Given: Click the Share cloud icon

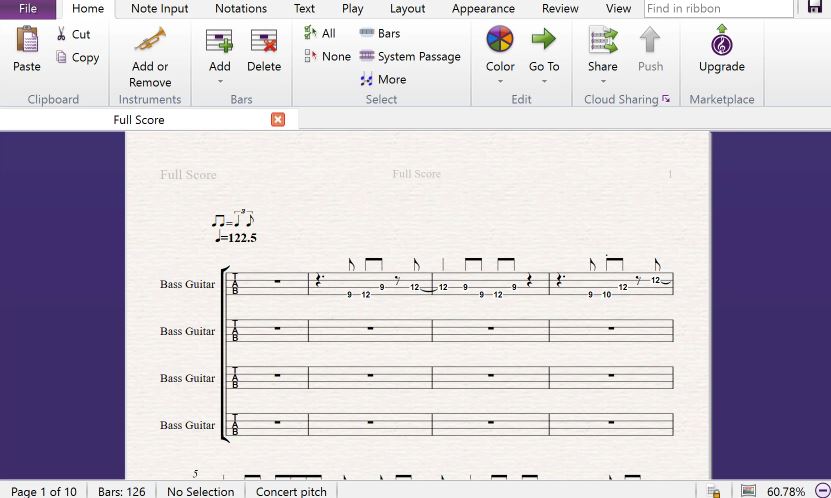Looking at the screenshot, I should coord(603,40).
